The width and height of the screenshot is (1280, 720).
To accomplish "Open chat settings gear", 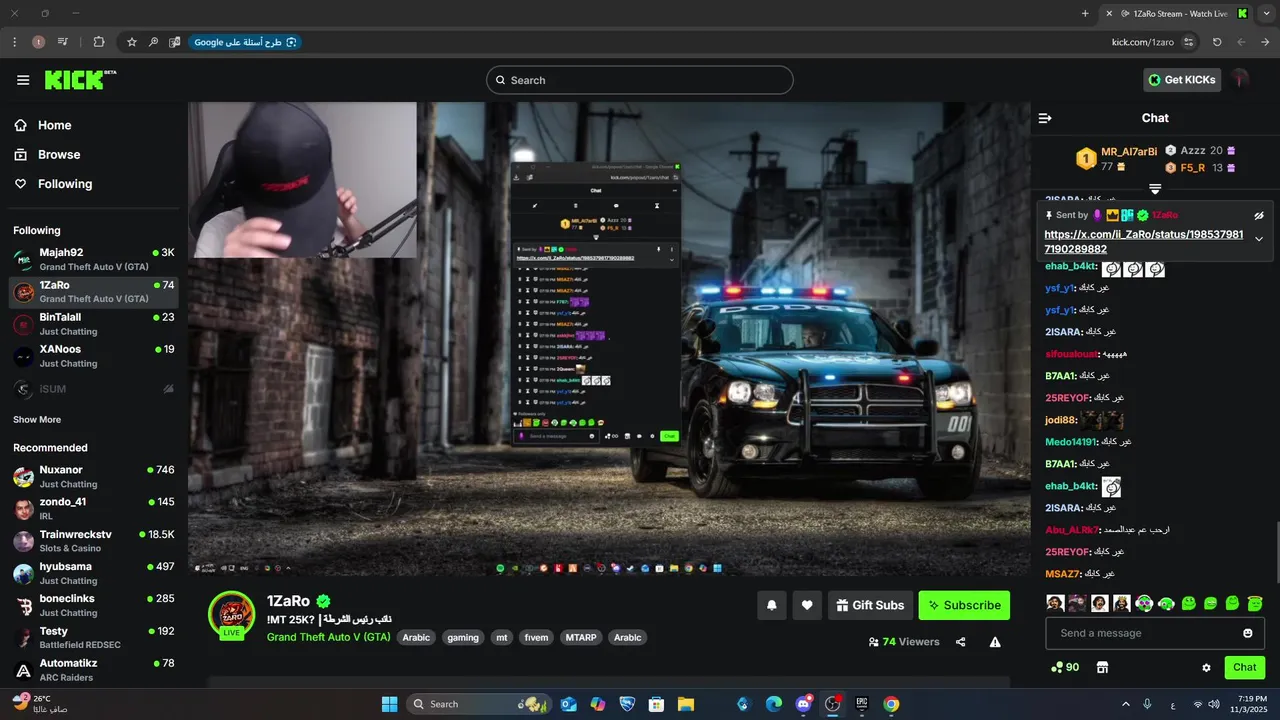I will [x=1206, y=667].
